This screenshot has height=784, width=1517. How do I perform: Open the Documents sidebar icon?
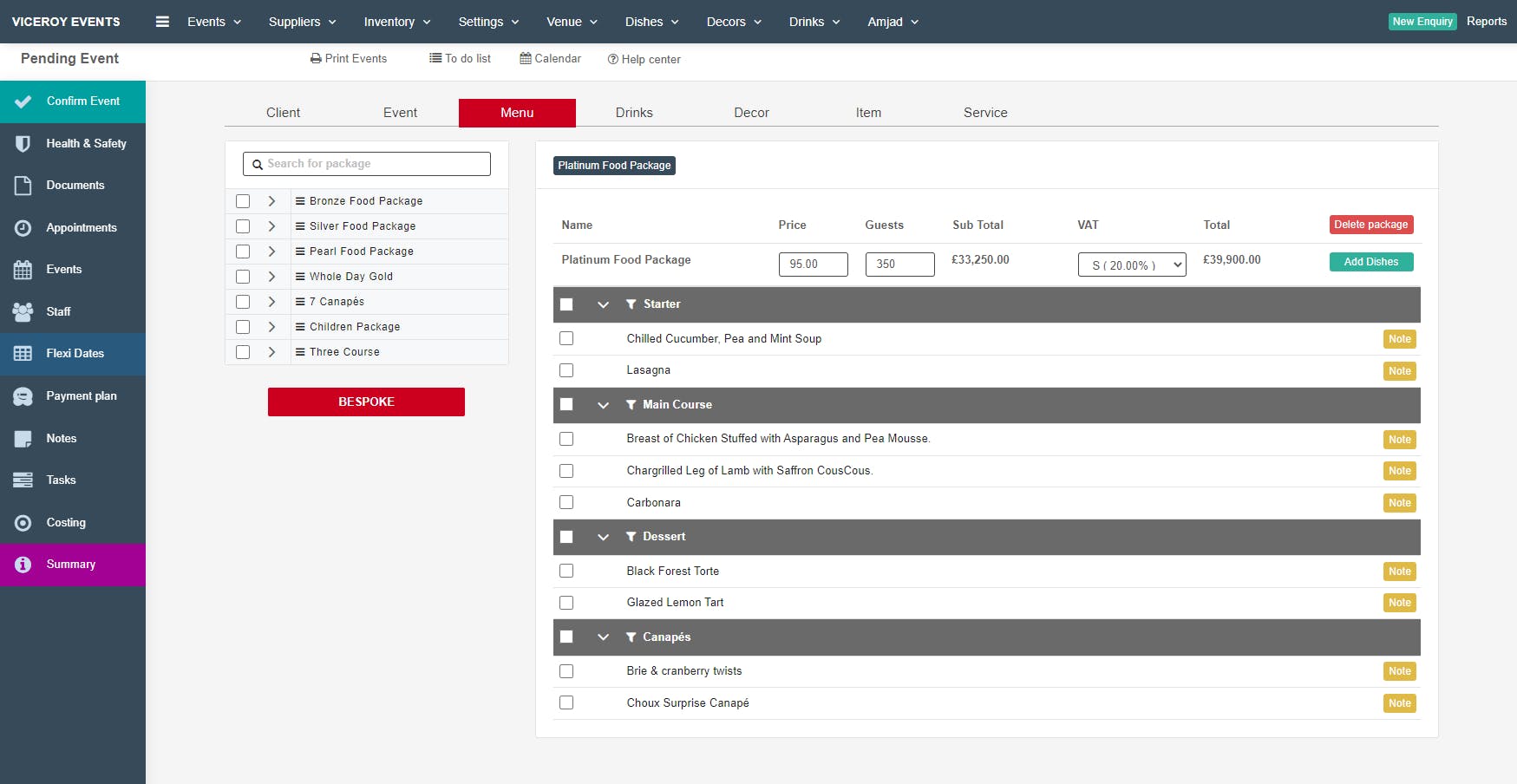click(23, 186)
